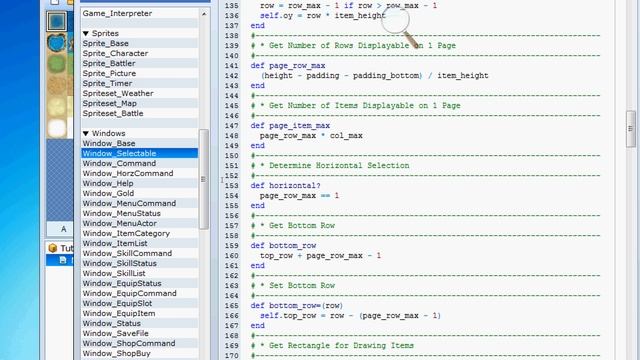Screen dimensions: 640x360
Task: Select the highlighted map entry icon
Action: (62, 260)
